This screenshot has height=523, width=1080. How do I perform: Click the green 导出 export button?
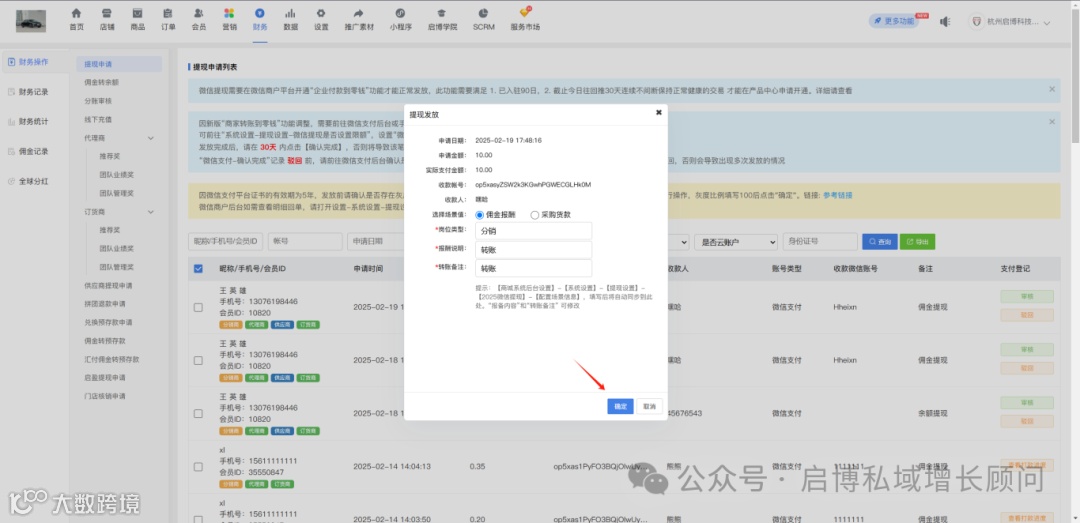coord(917,242)
